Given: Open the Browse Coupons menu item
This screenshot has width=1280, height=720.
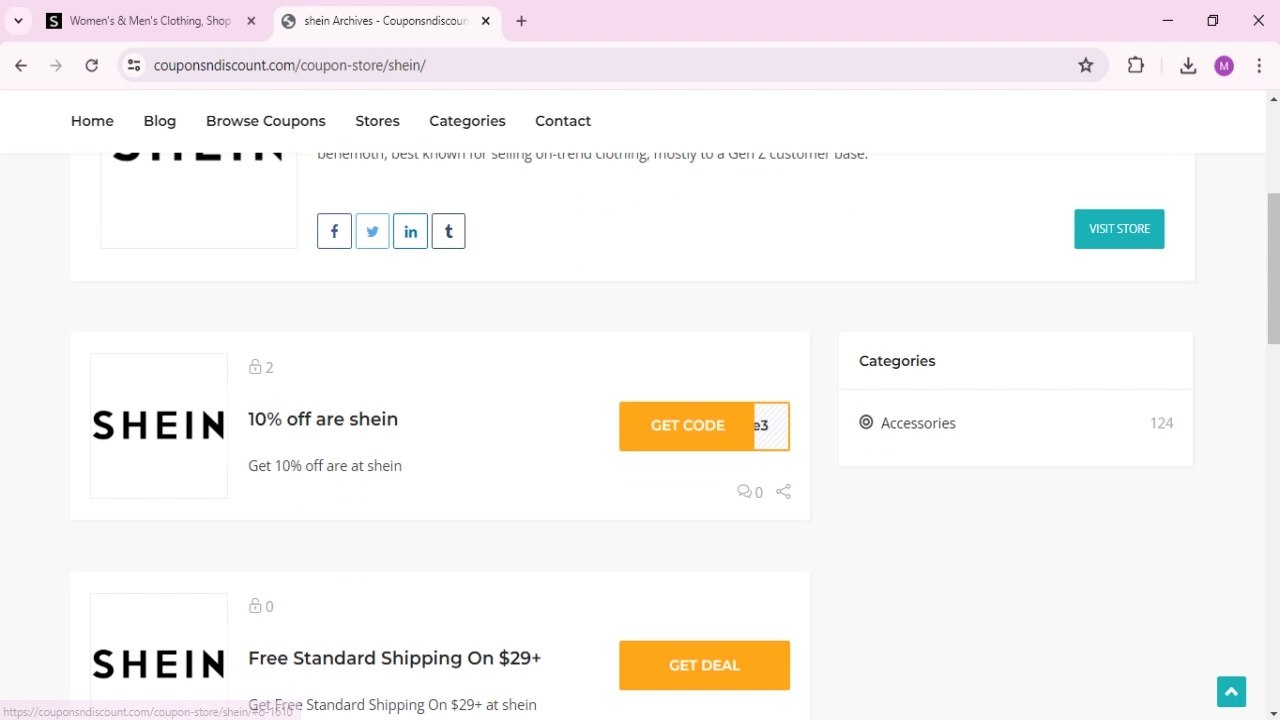Looking at the screenshot, I should coord(266,121).
